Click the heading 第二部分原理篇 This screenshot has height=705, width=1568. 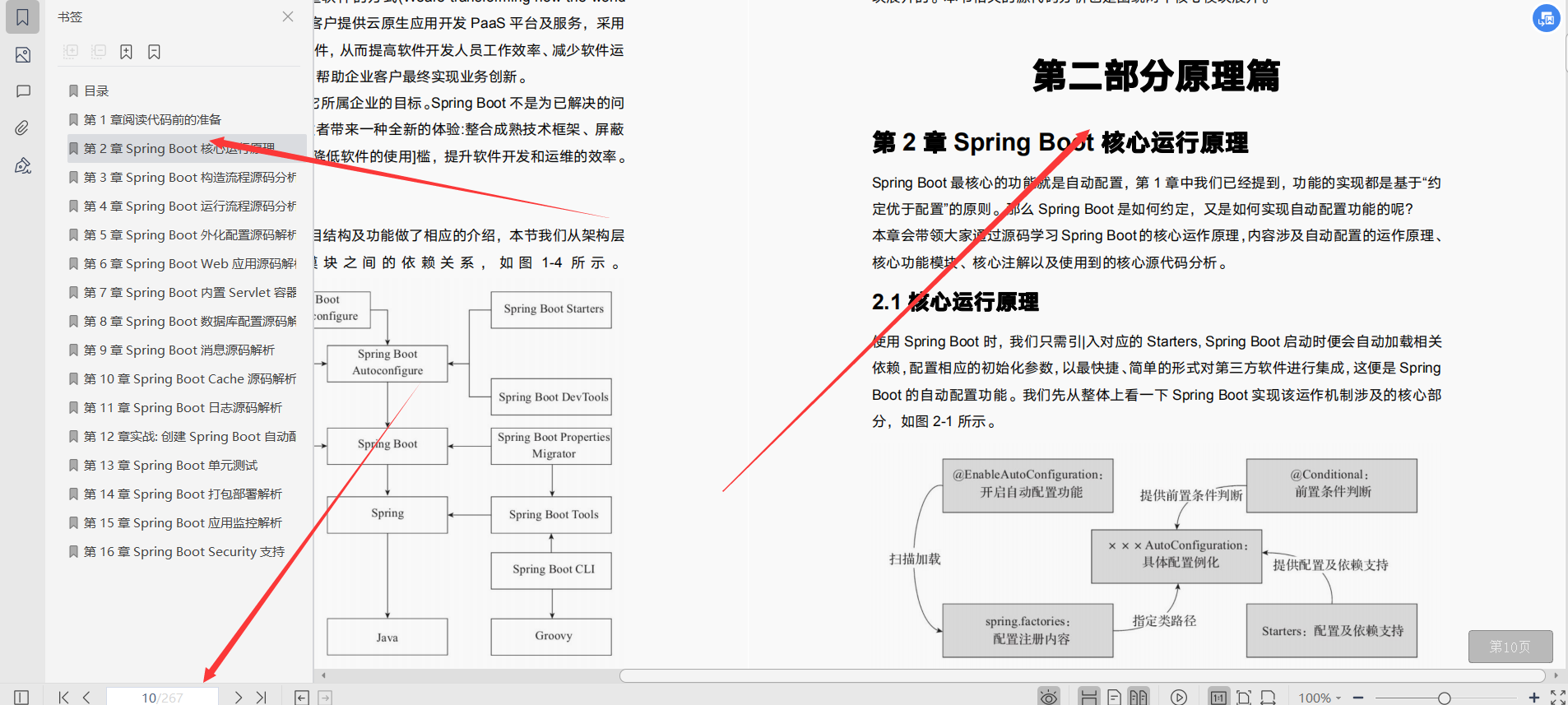coord(1156,76)
